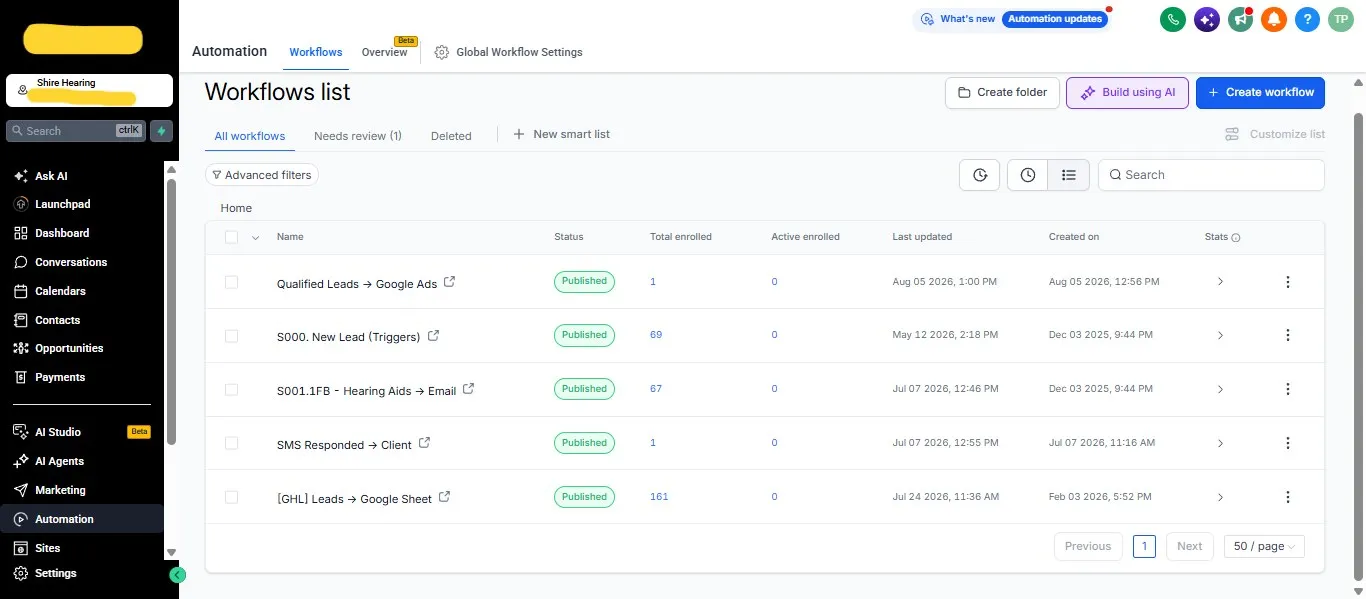Open the 50 / page dropdown
The image size is (1366, 599).
(1264, 546)
